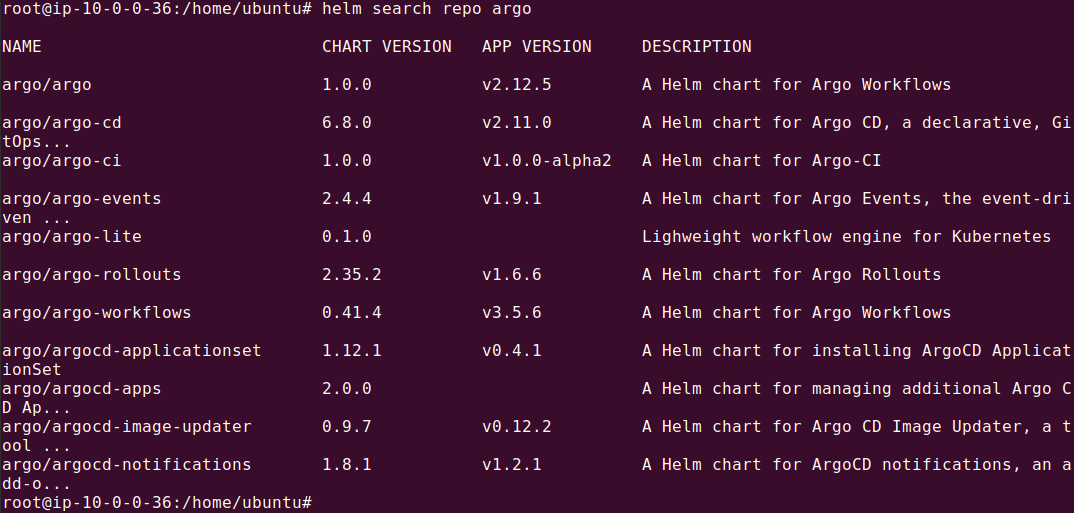Click the 'Lighweight workflow engine for Kubernetes' description
1074x513 pixels.
click(846, 237)
